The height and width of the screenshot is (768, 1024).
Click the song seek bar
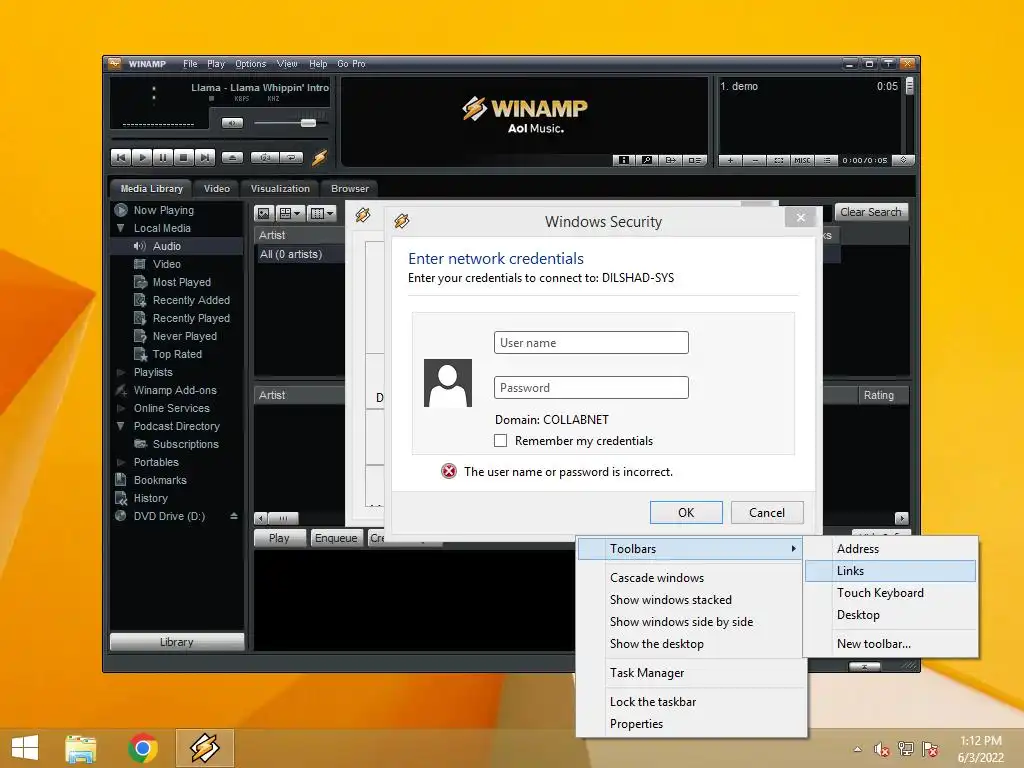pos(219,139)
